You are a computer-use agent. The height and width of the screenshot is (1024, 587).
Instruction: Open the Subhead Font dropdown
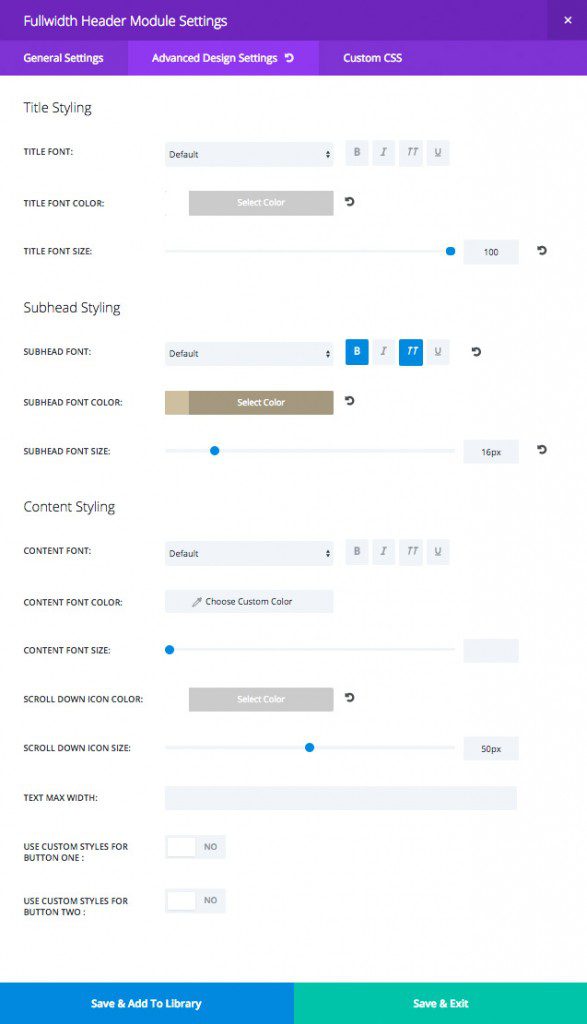point(249,352)
